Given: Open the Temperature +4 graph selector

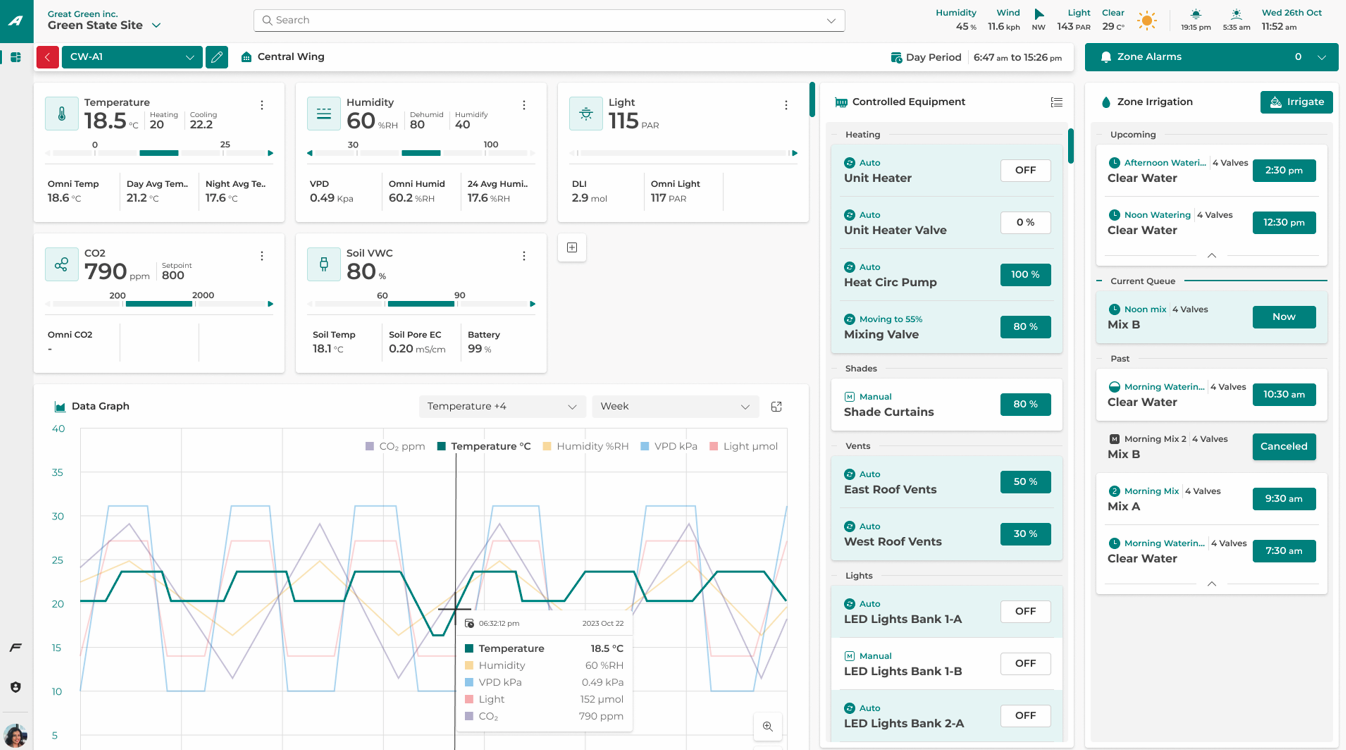Looking at the screenshot, I should 501,407.
